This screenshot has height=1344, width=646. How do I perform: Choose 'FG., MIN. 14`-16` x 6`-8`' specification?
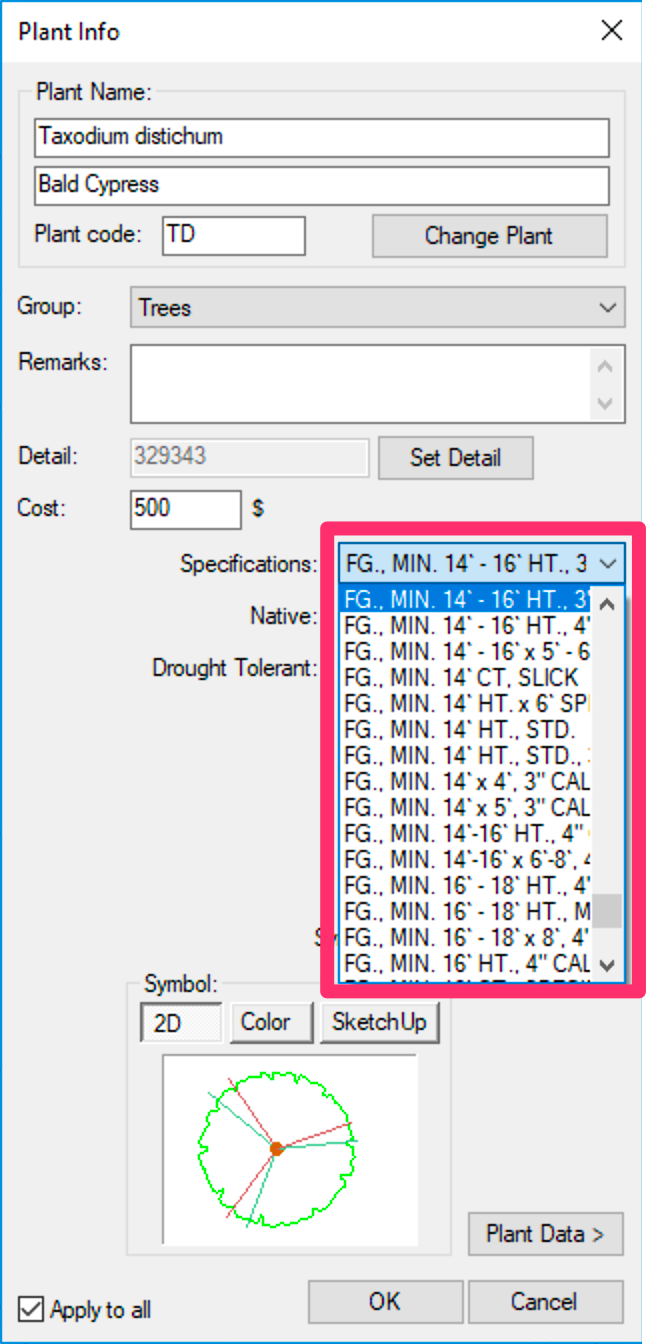pyautogui.click(x=466, y=859)
